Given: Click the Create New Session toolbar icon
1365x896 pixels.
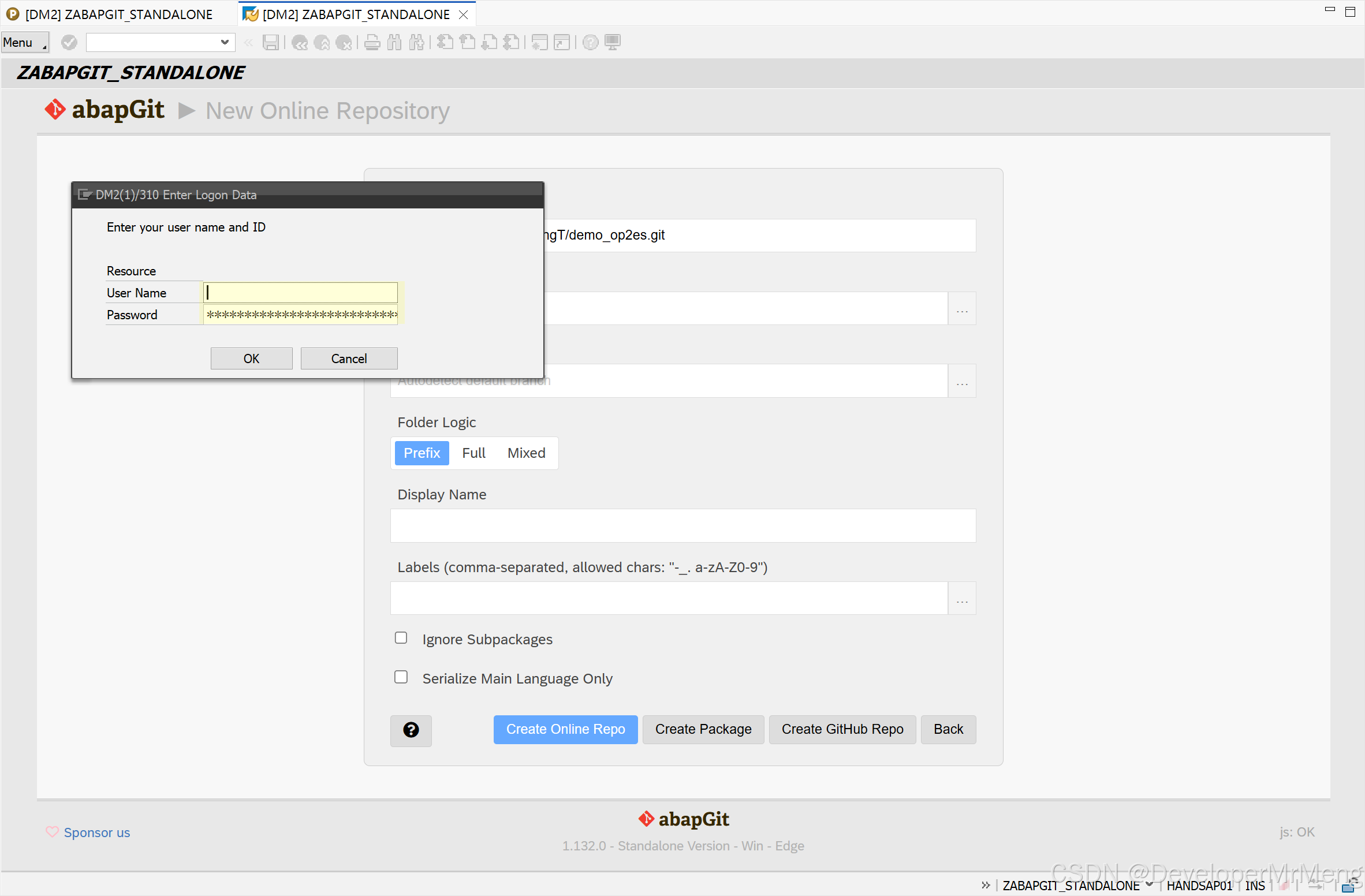Looking at the screenshot, I should (539, 42).
